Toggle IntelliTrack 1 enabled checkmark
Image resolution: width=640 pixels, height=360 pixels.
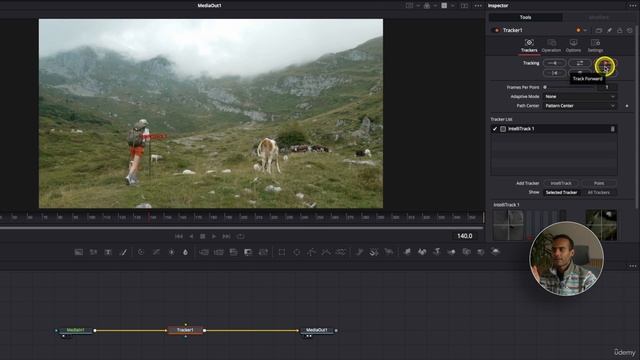coord(495,129)
